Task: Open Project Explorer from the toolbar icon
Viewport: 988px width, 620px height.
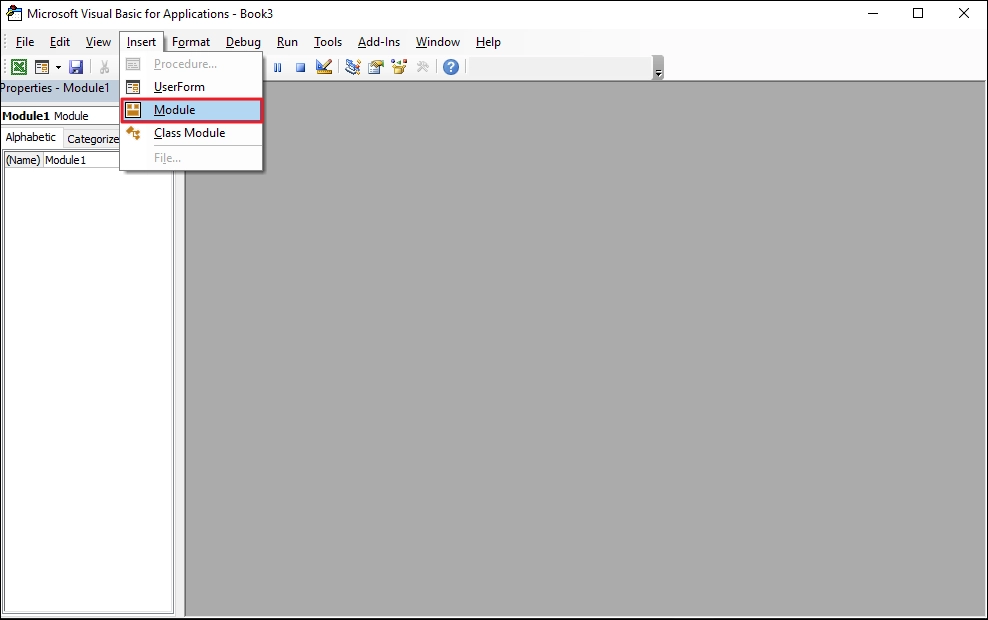Action: pyautogui.click(x=353, y=67)
